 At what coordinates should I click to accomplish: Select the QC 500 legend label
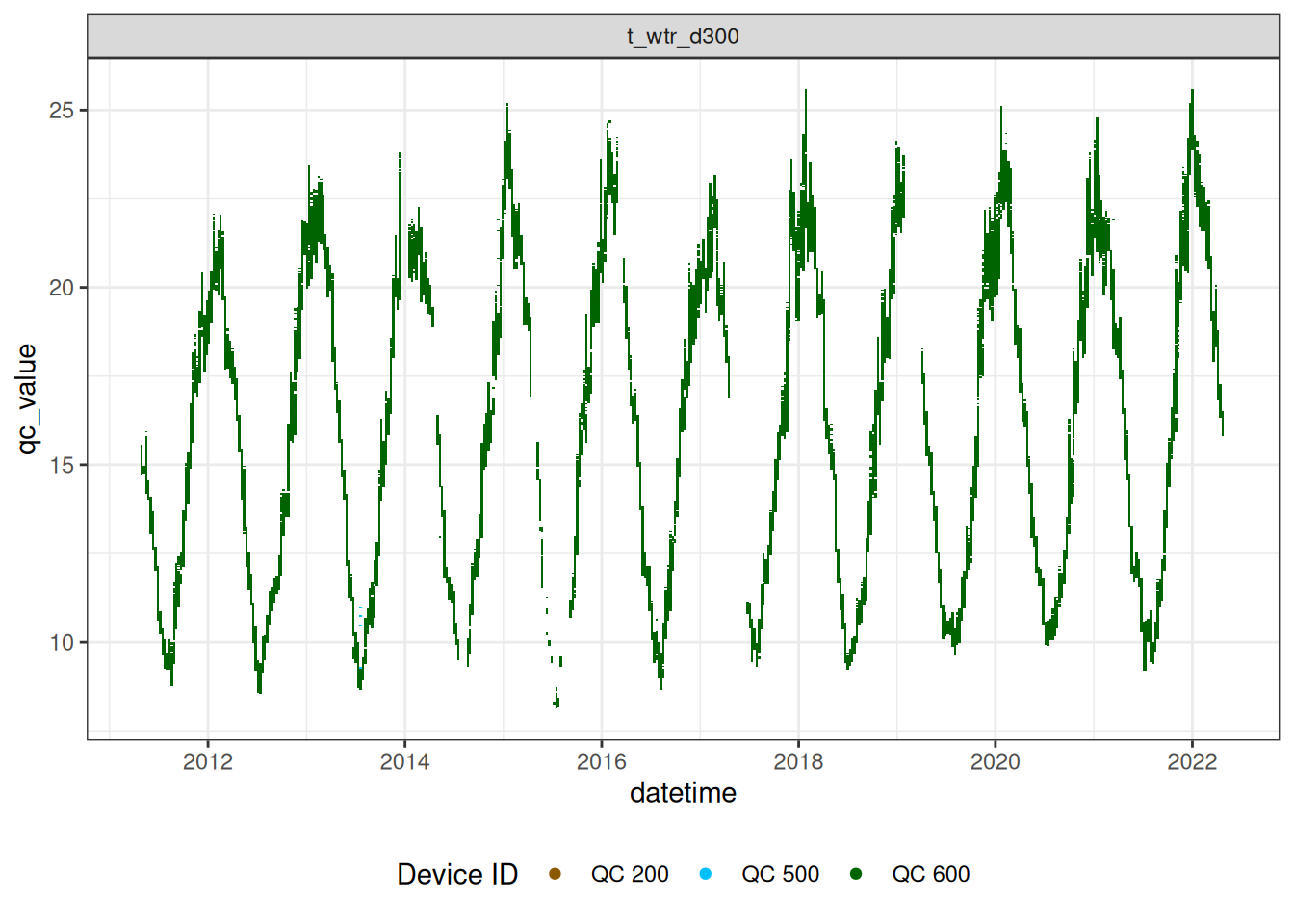(780, 874)
